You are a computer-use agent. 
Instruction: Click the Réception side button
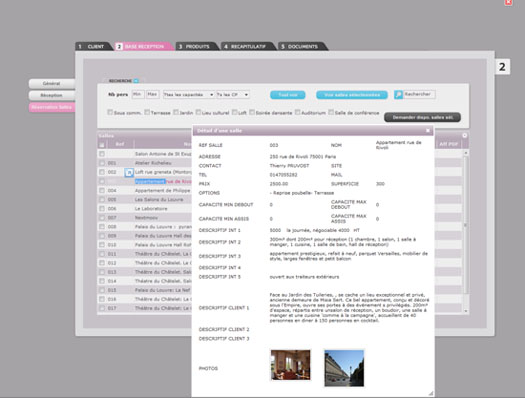[x=52, y=95]
